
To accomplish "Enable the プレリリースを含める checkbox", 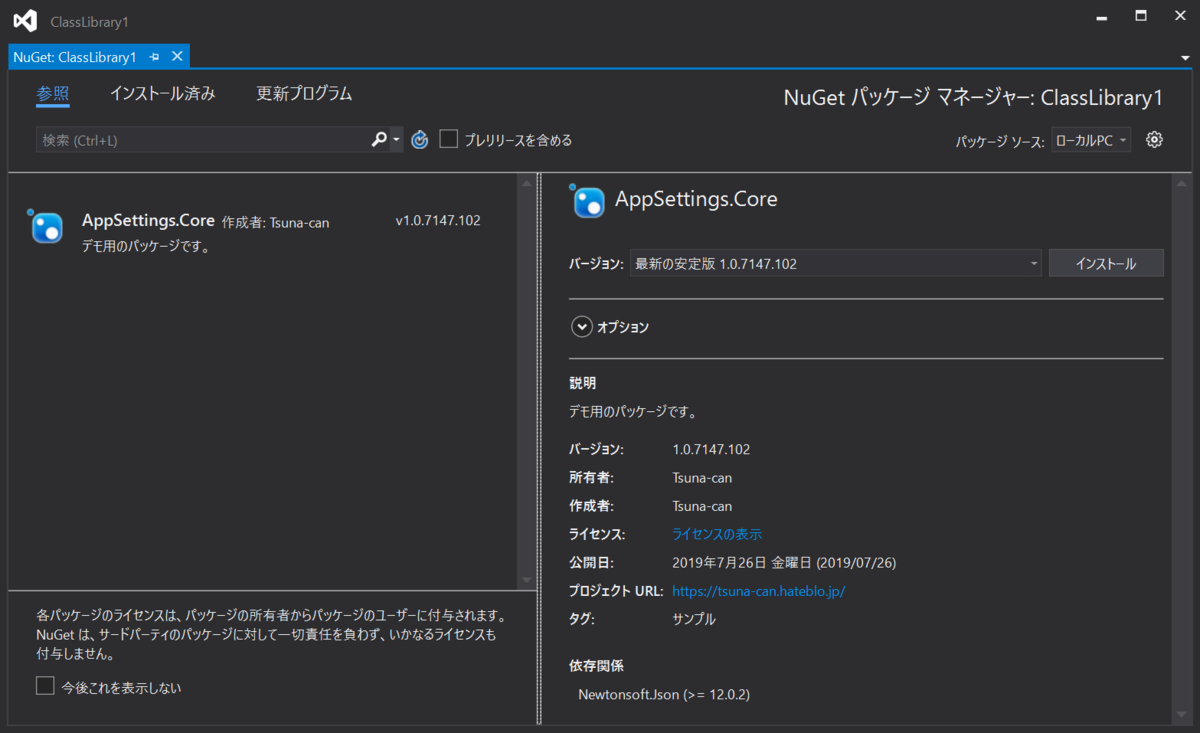I will coord(448,139).
